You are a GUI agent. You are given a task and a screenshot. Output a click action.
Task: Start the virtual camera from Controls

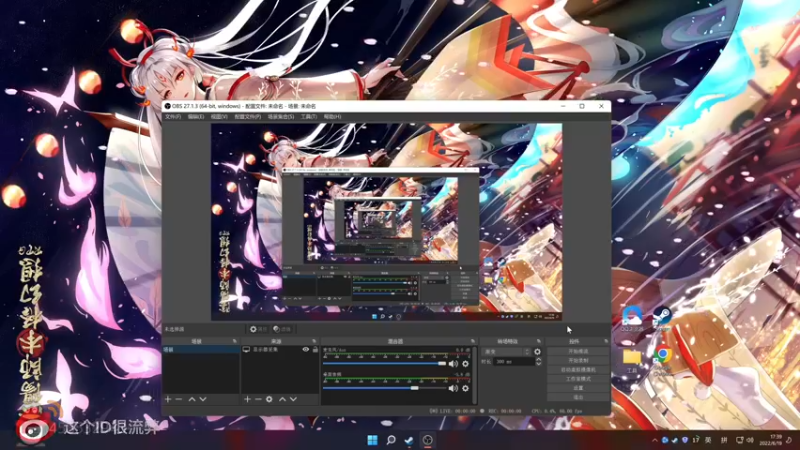[578, 370]
